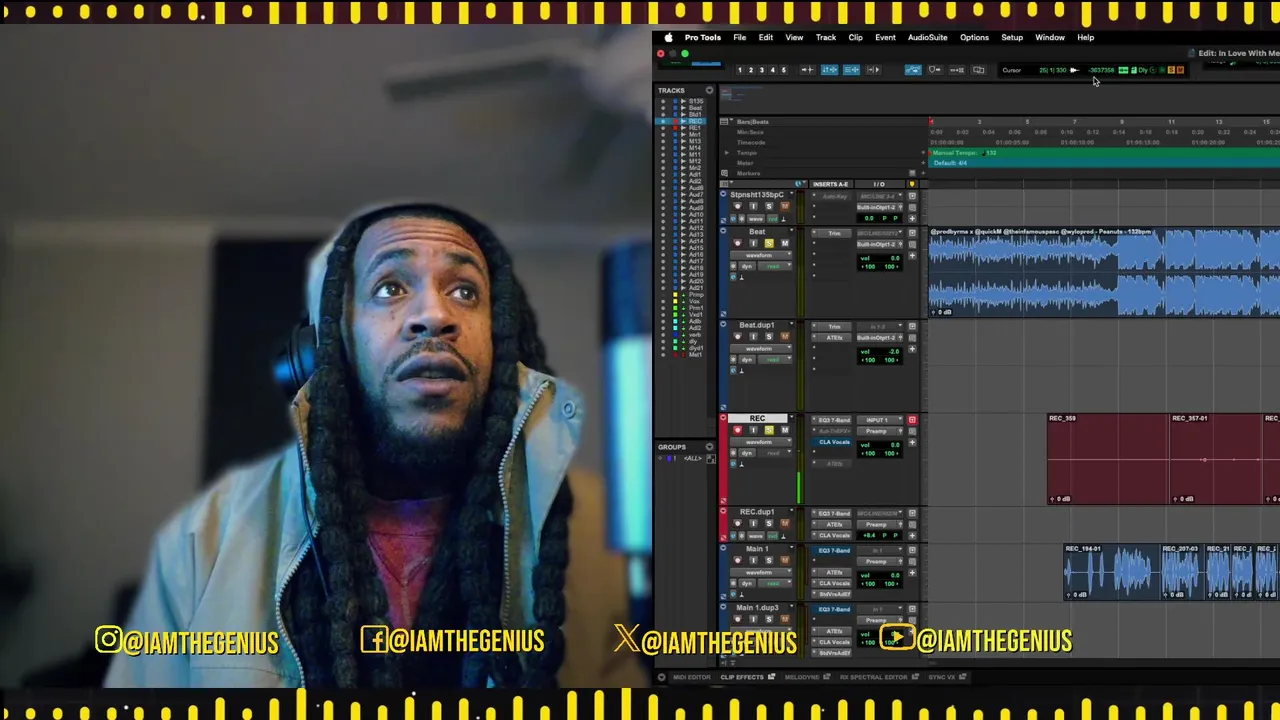Viewport: 1280px width, 720px height.
Task: Toggle Link Timeline and Edit Selection icon
Action: 830,70
